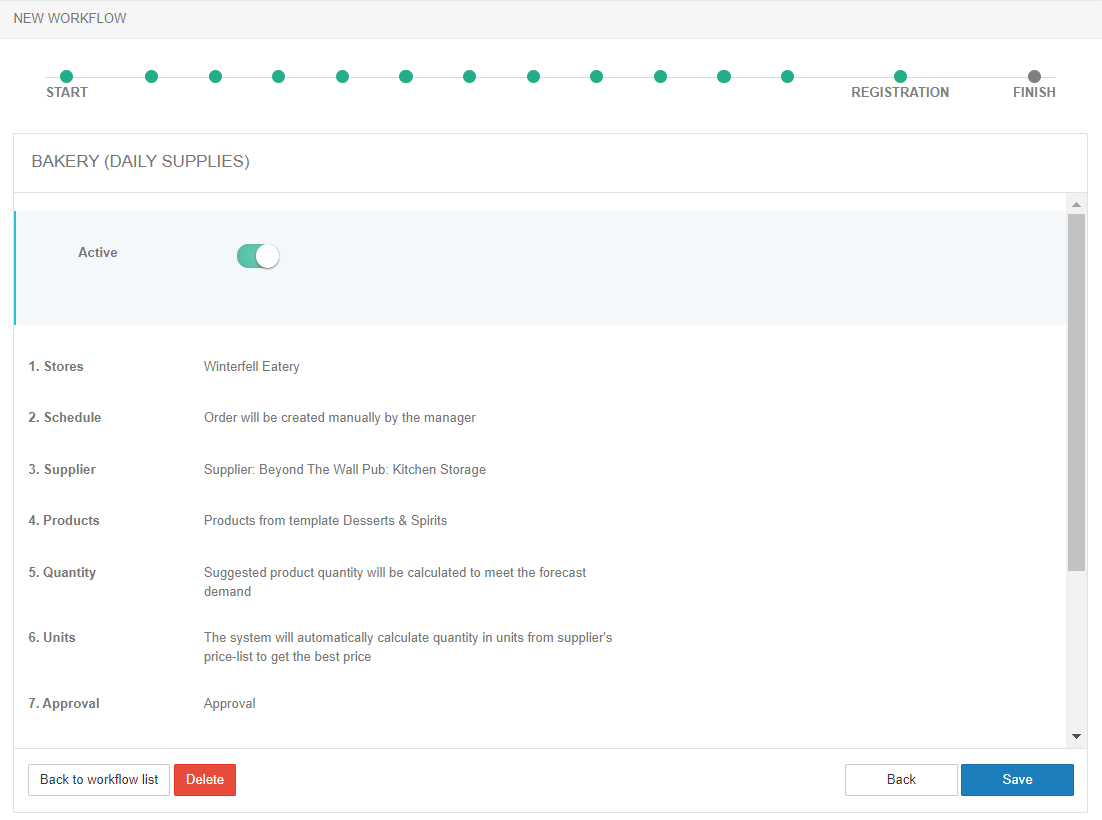Click the vertical scrollbar thumb
Image resolution: width=1102 pixels, height=820 pixels.
point(1076,390)
